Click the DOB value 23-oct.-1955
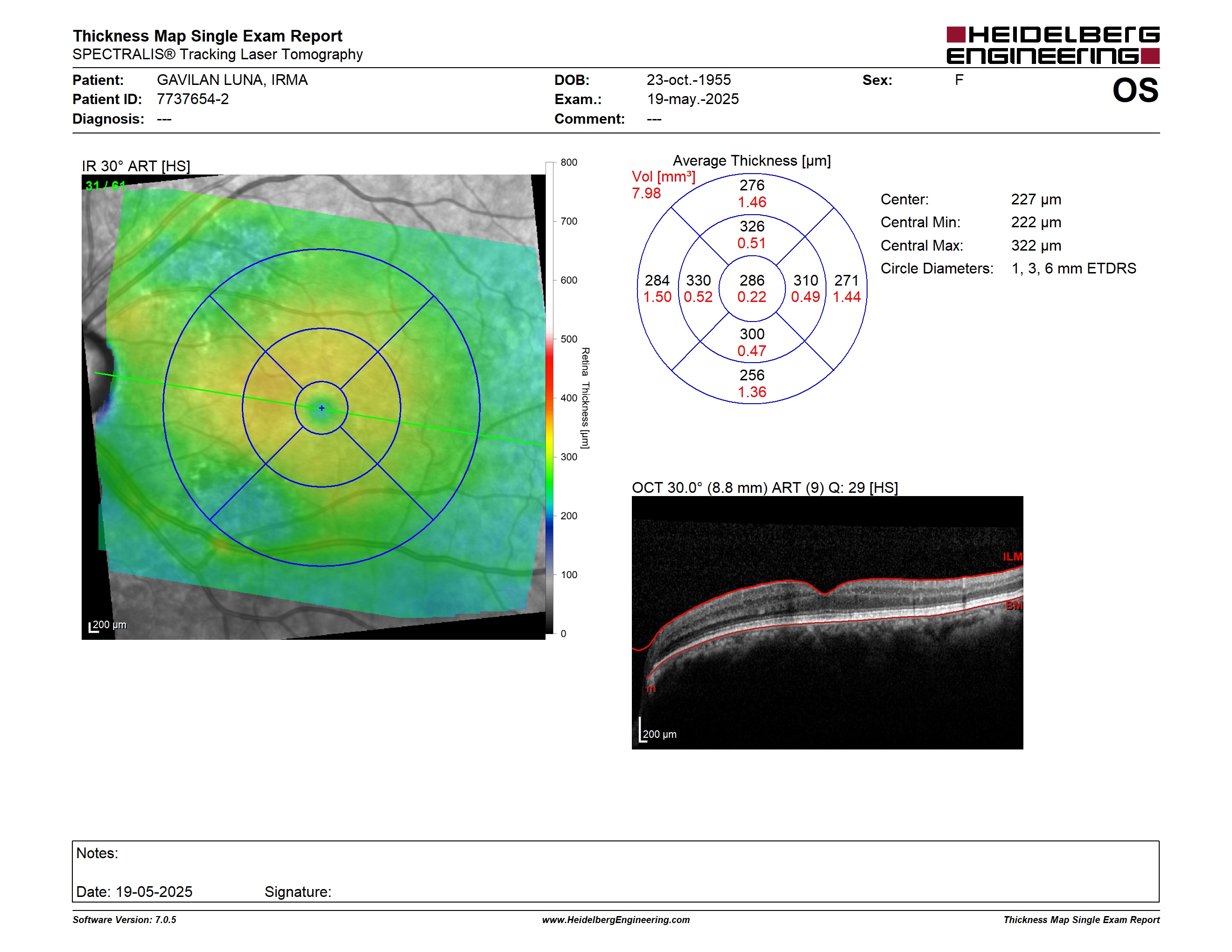The width and height of the screenshot is (1232, 952). pyautogui.click(x=689, y=80)
